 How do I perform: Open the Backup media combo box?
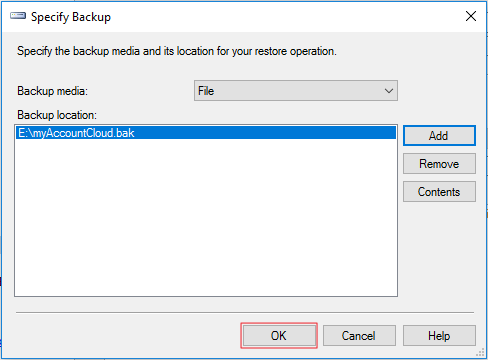click(296, 91)
